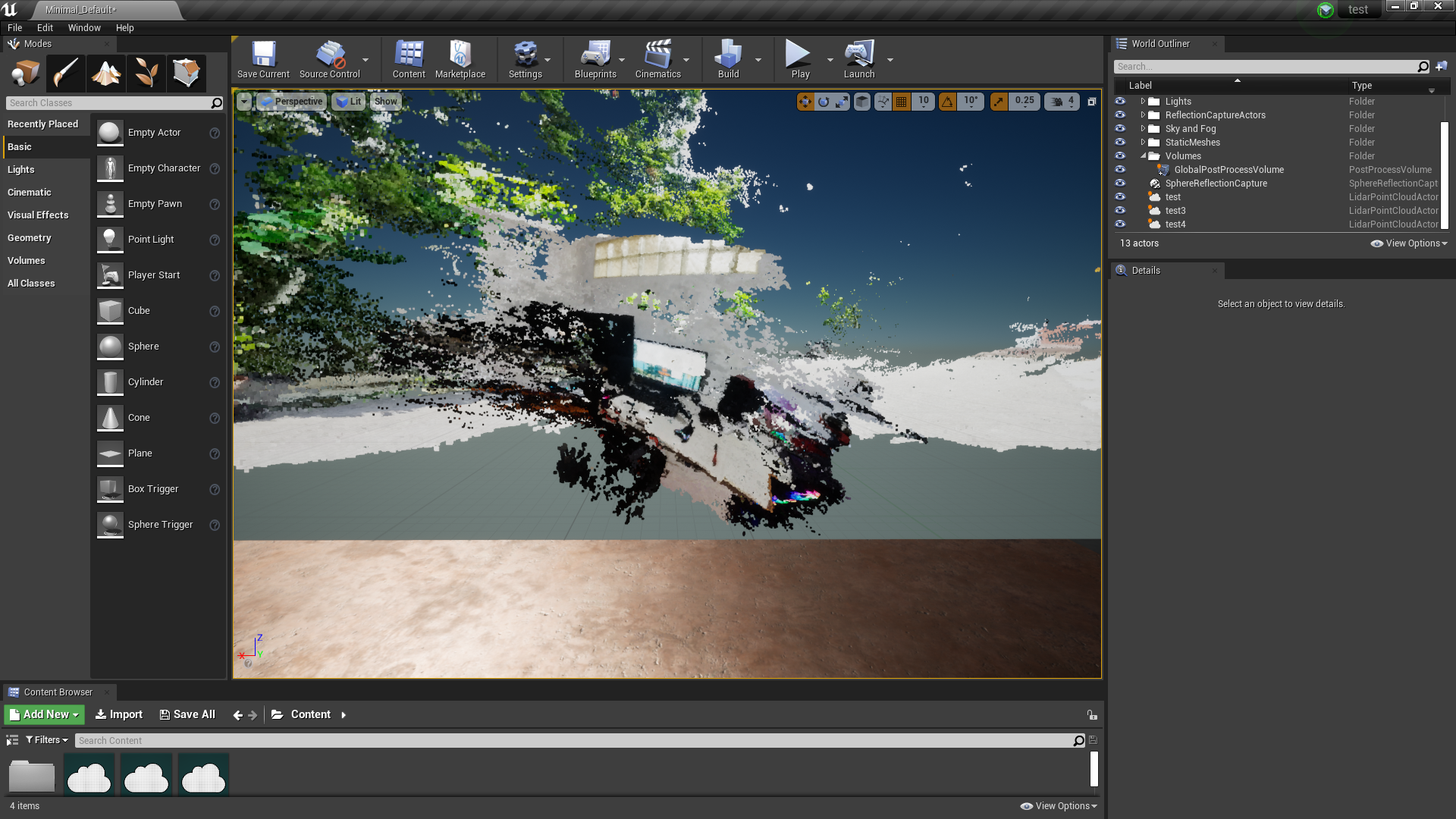Select the Foliage mode icon
This screenshot has height=819, width=1456.
pyautogui.click(x=146, y=74)
